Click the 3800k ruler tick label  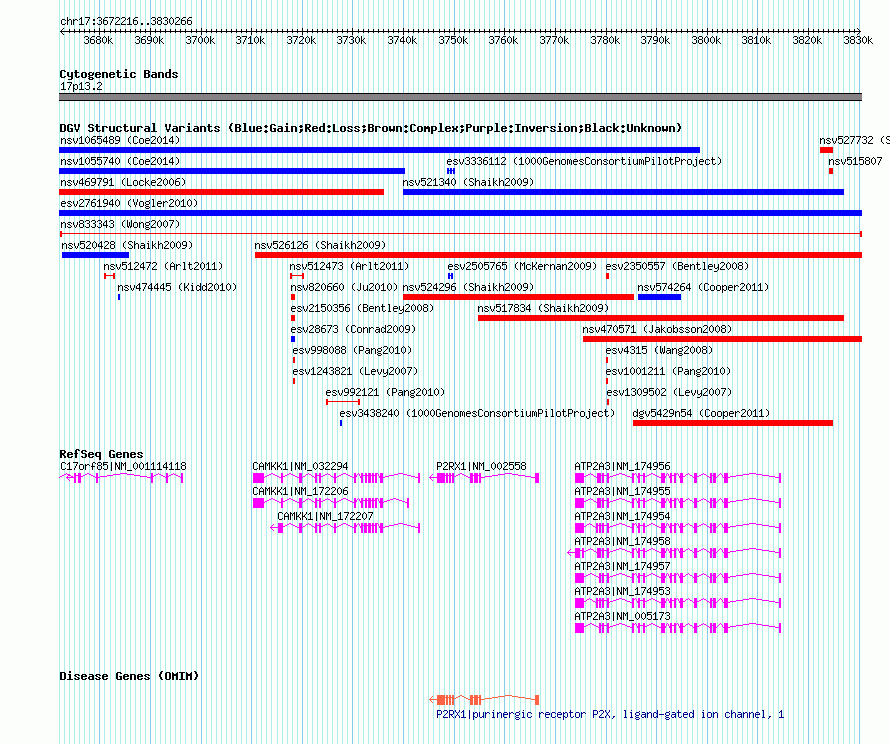click(x=706, y=40)
